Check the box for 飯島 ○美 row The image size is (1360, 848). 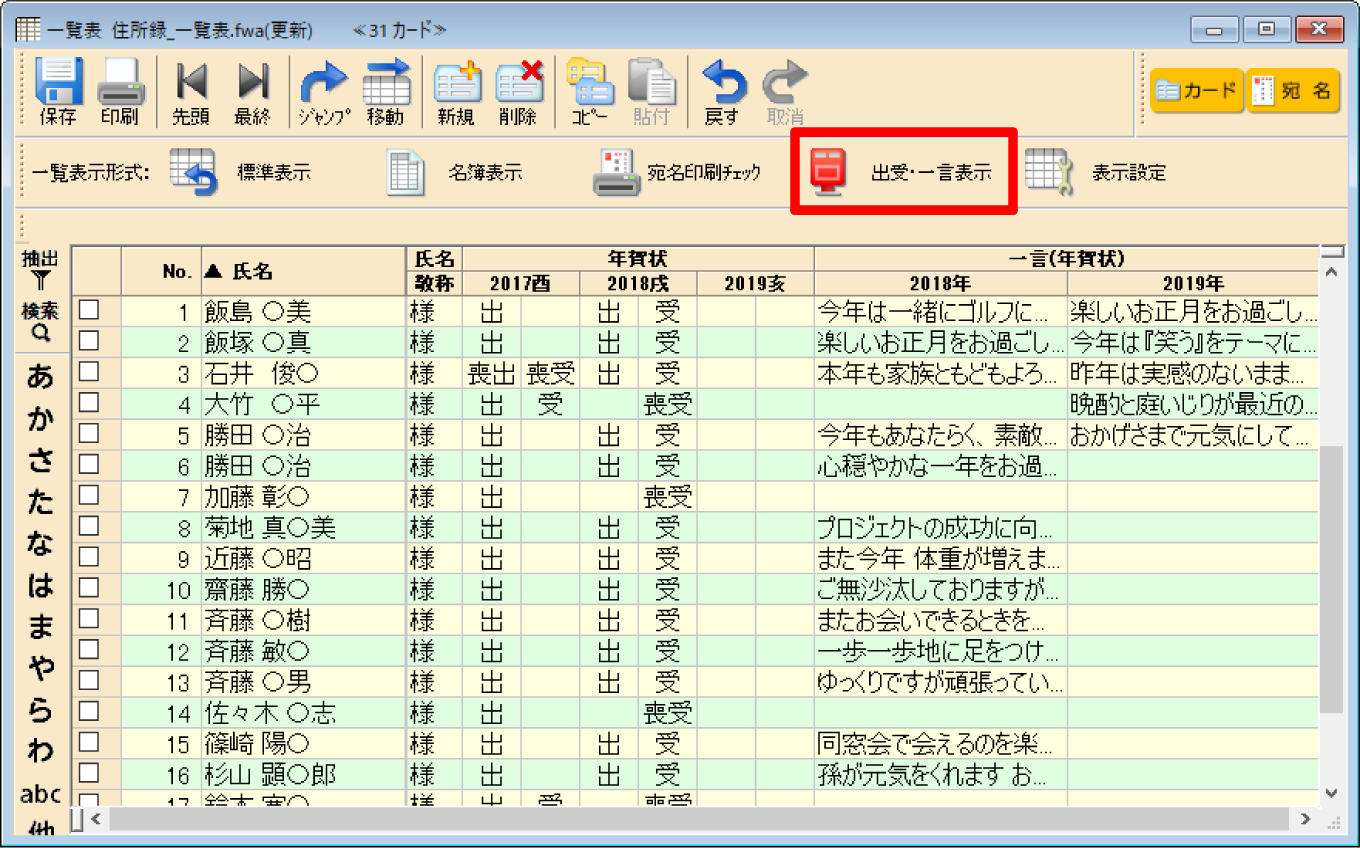click(89, 311)
